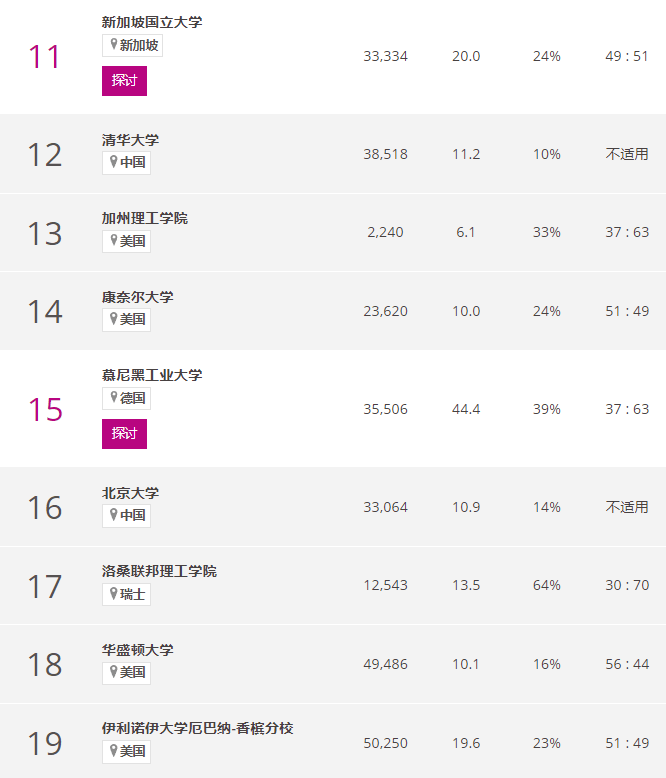
Task: Open the 清华大学 university link
Action: point(131,140)
